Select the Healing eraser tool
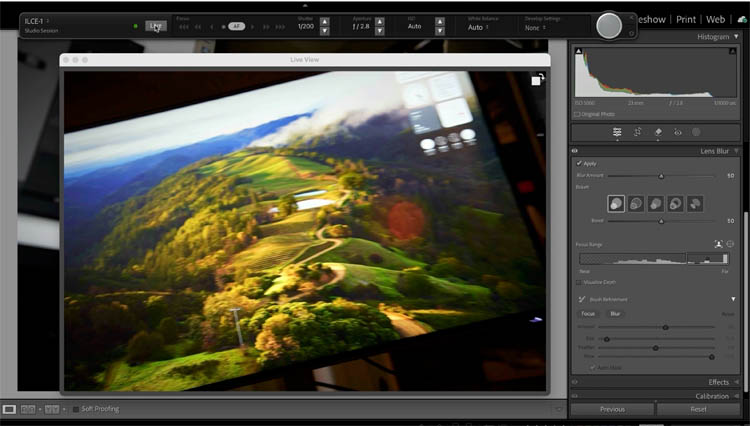Viewport: 750px width, 426px height. pyautogui.click(x=658, y=132)
